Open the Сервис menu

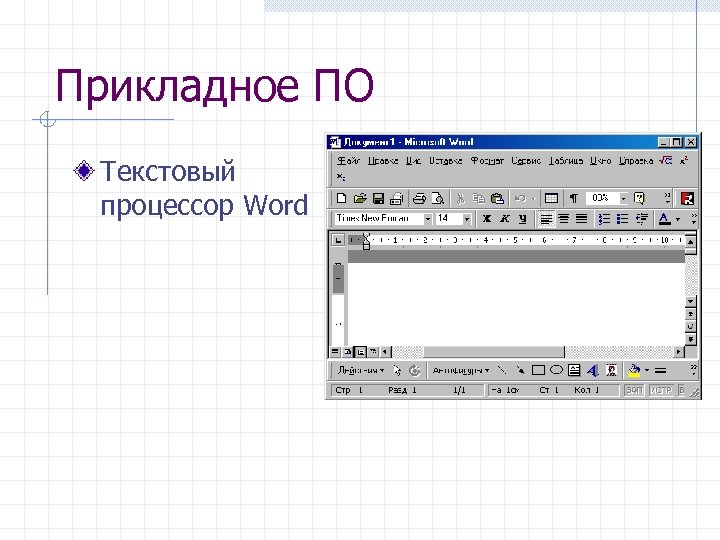pos(526,161)
